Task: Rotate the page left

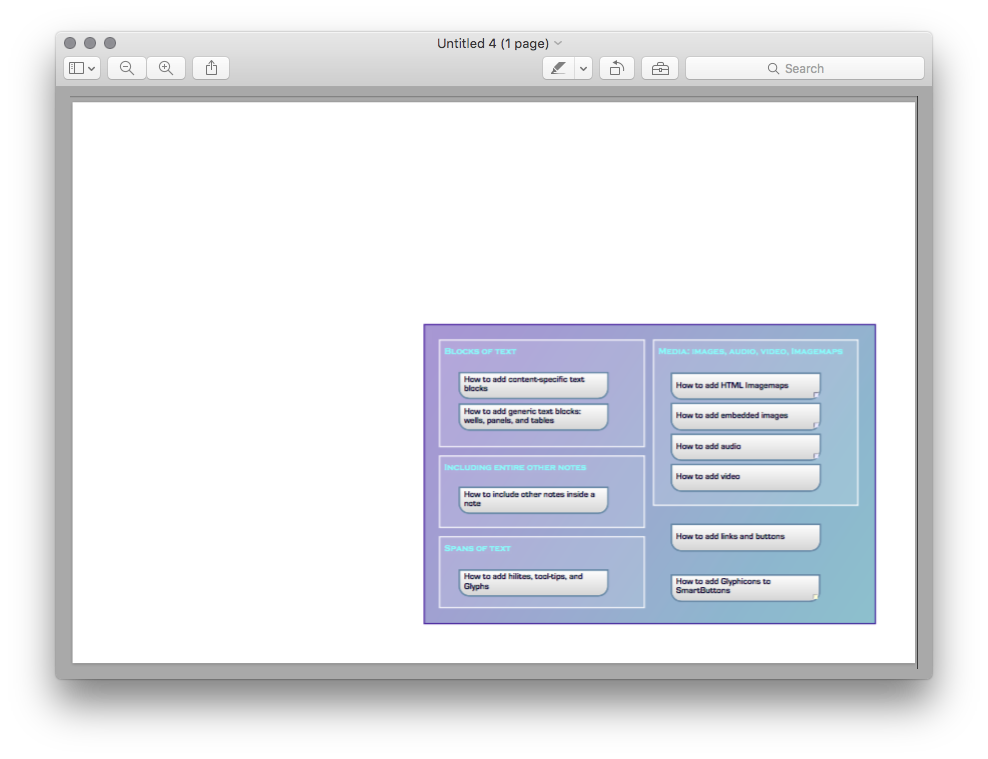Action: point(616,67)
